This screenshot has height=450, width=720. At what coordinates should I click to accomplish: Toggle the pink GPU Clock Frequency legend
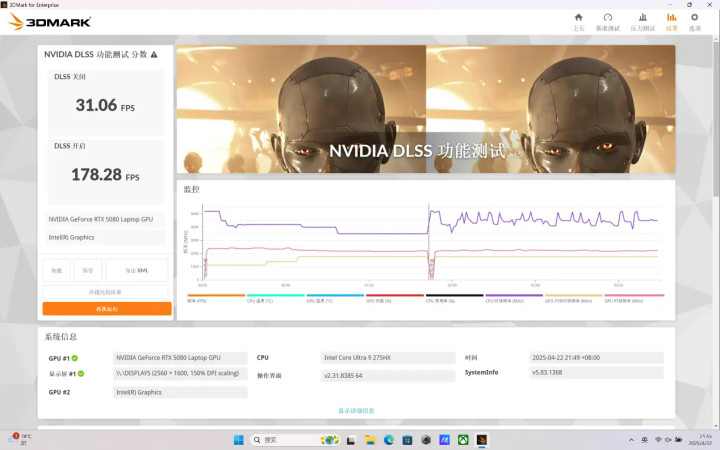634,298
